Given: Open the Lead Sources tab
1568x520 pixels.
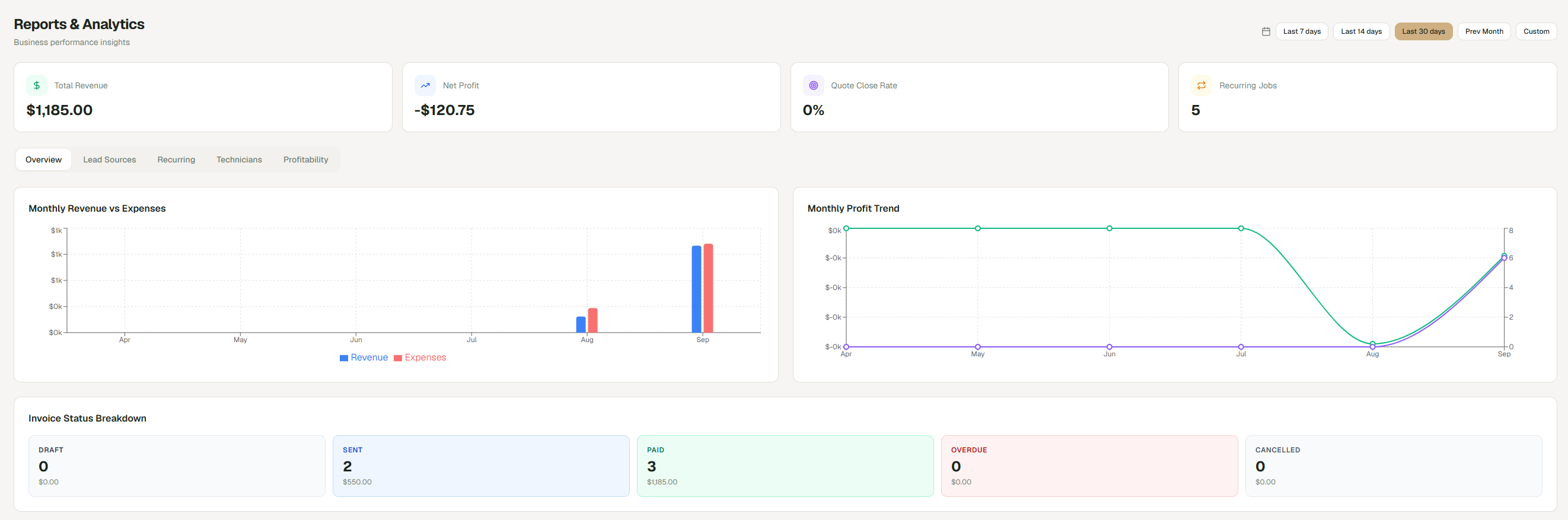Looking at the screenshot, I should [x=110, y=159].
